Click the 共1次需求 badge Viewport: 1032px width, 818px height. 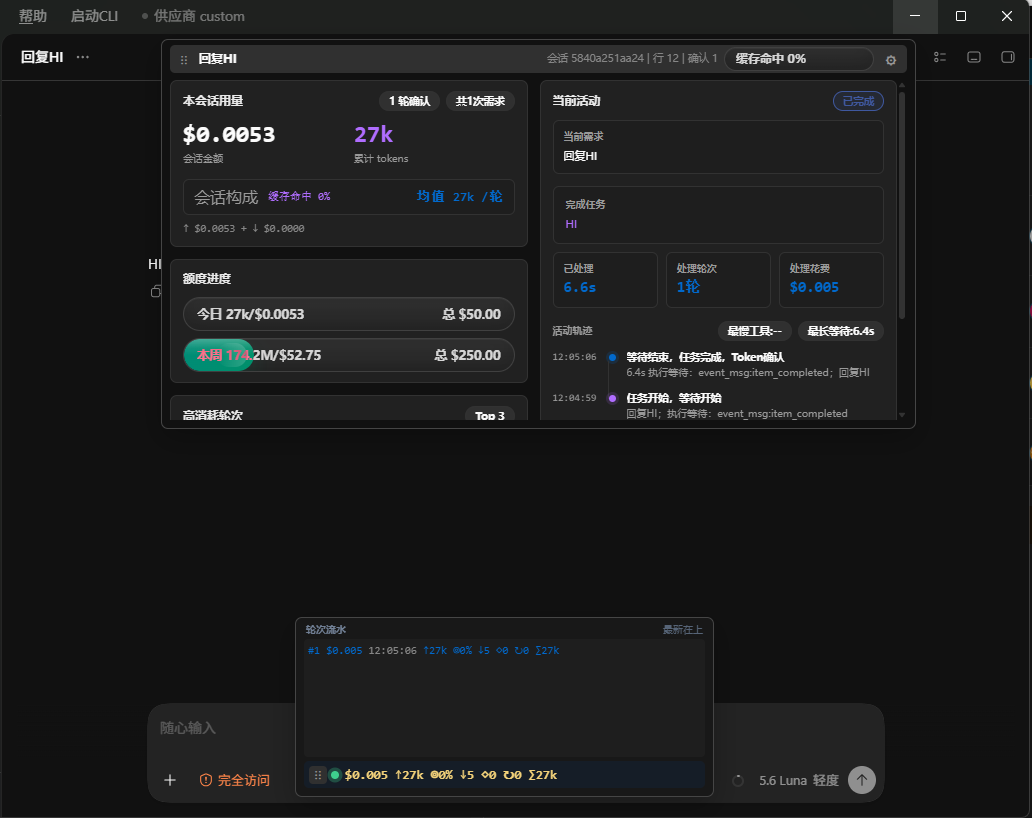(480, 101)
